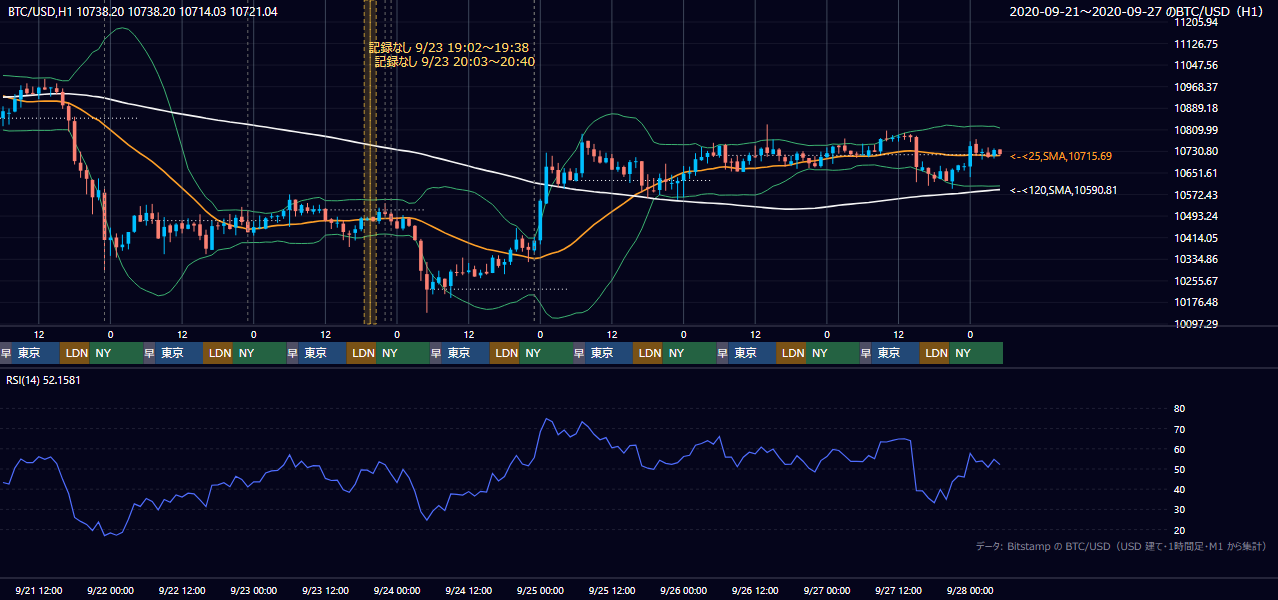Click the 2020-09-21～2020-09-27 chart title

click(x=1138, y=11)
